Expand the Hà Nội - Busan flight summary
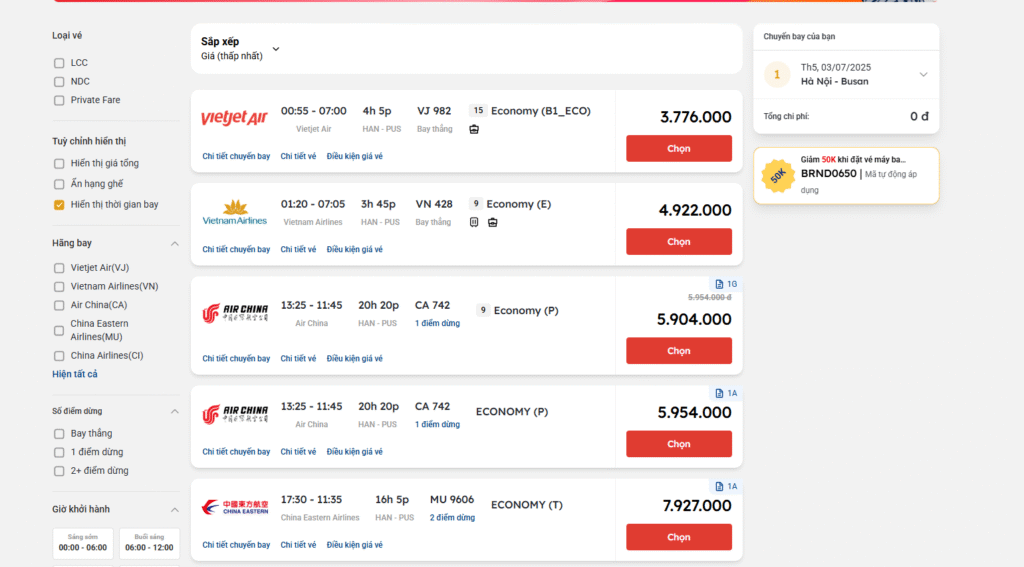1024x567 pixels. tap(923, 74)
